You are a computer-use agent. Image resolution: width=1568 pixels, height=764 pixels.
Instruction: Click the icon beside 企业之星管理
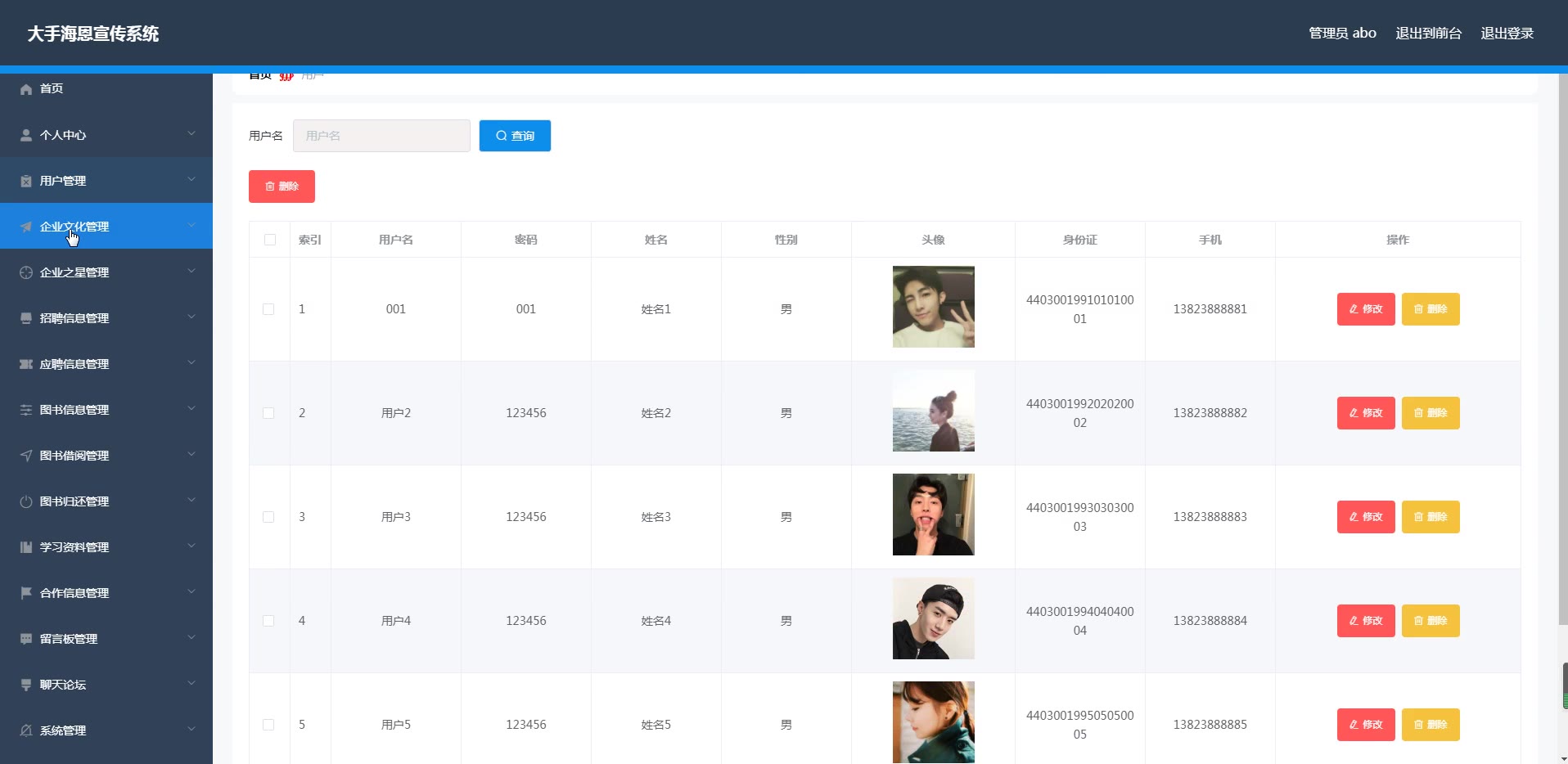pos(26,272)
